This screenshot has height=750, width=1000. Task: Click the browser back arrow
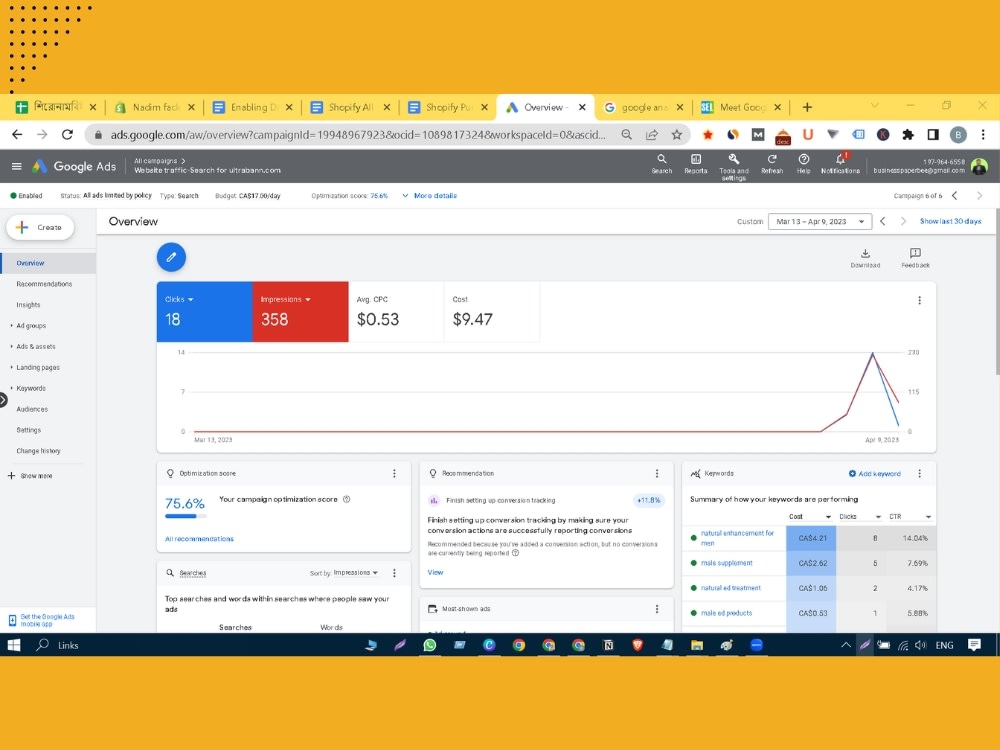[17, 135]
